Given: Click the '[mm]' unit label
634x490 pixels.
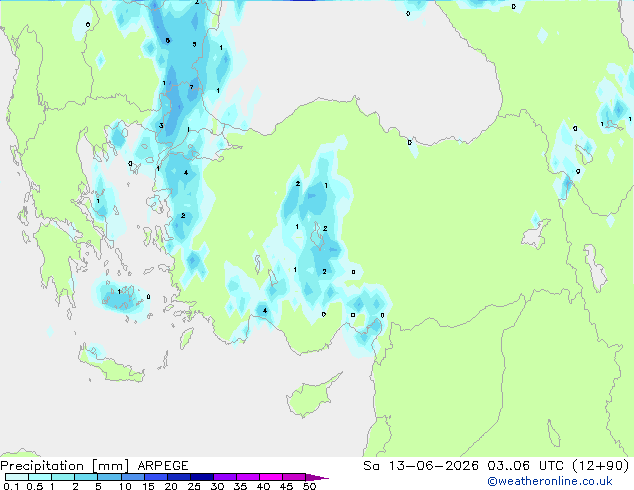Looking at the screenshot, I should pos(110,466).
